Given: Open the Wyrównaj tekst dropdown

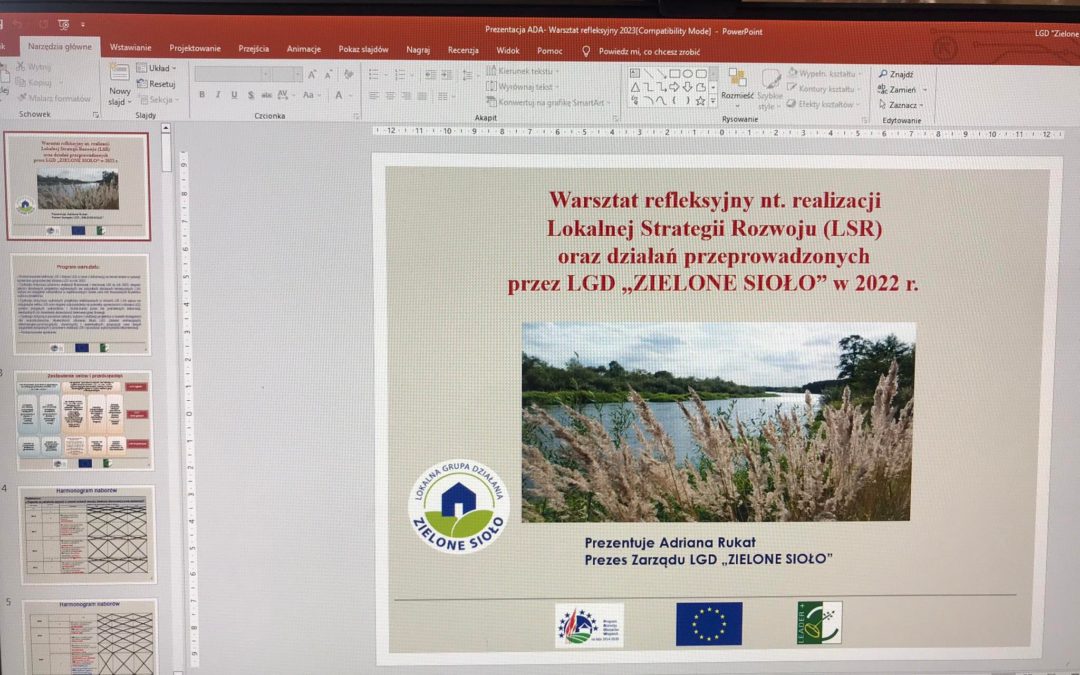Looking at the screenshot, I should (x=522, y=87).
